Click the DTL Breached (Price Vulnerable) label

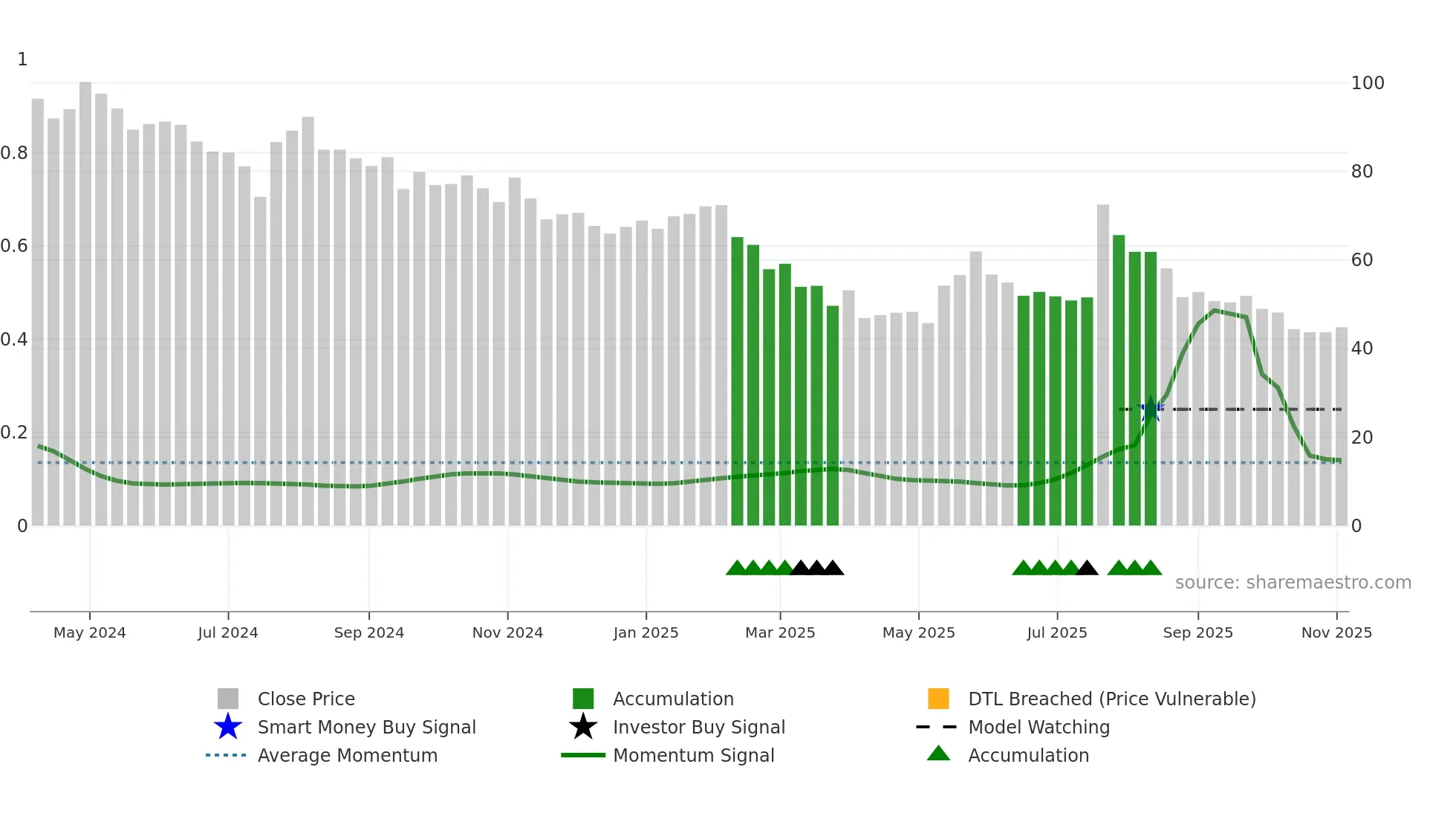tap(1112, 699)
